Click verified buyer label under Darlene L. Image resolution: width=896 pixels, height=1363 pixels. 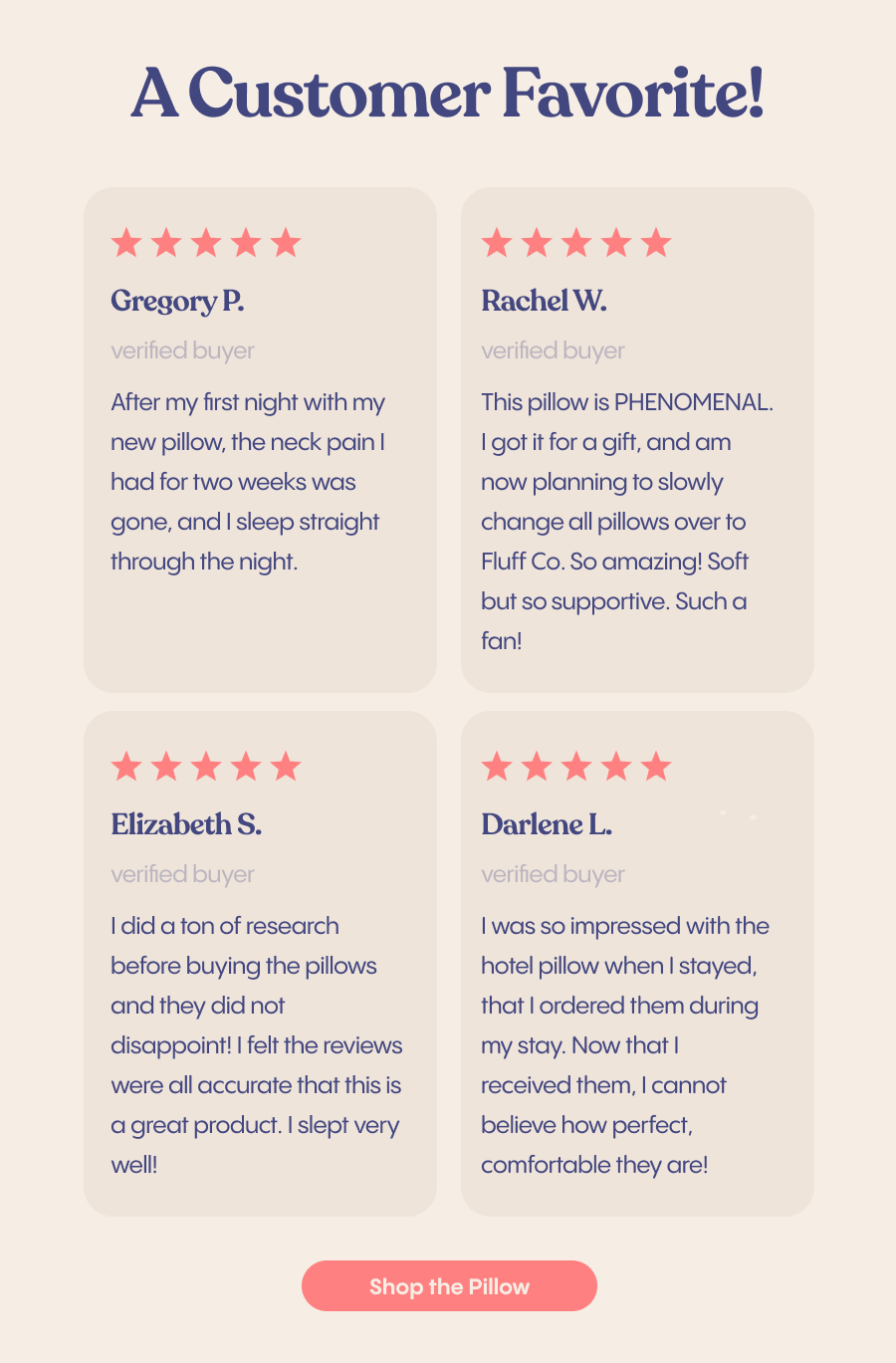point(553,874)
